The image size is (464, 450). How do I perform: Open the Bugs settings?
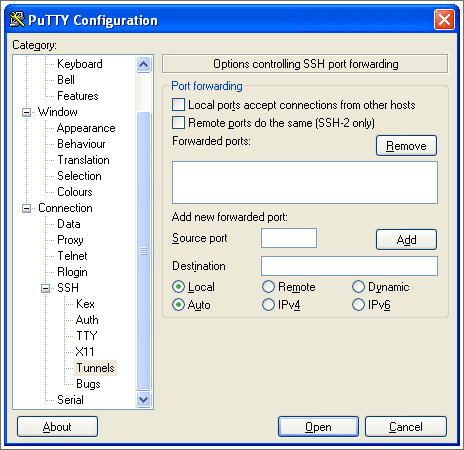88,384
